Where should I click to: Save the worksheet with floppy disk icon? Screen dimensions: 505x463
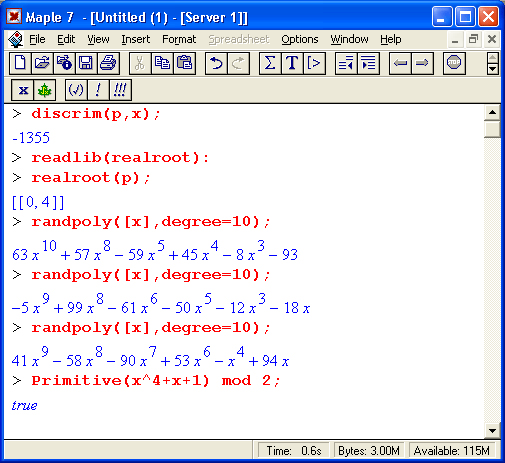click(86, 63)
